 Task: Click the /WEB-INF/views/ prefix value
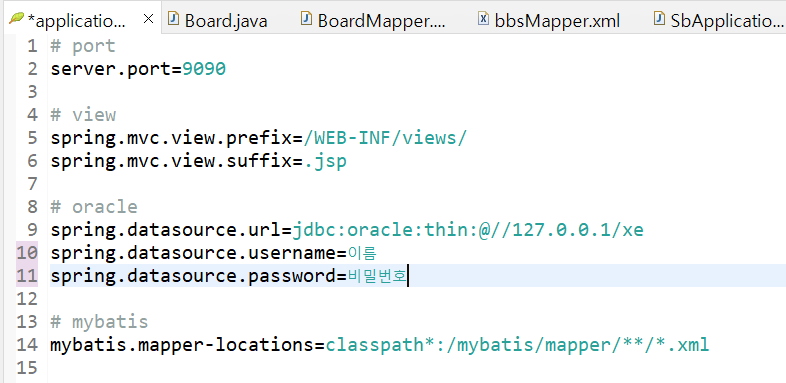pyautogui.click(x=385, y=138)
